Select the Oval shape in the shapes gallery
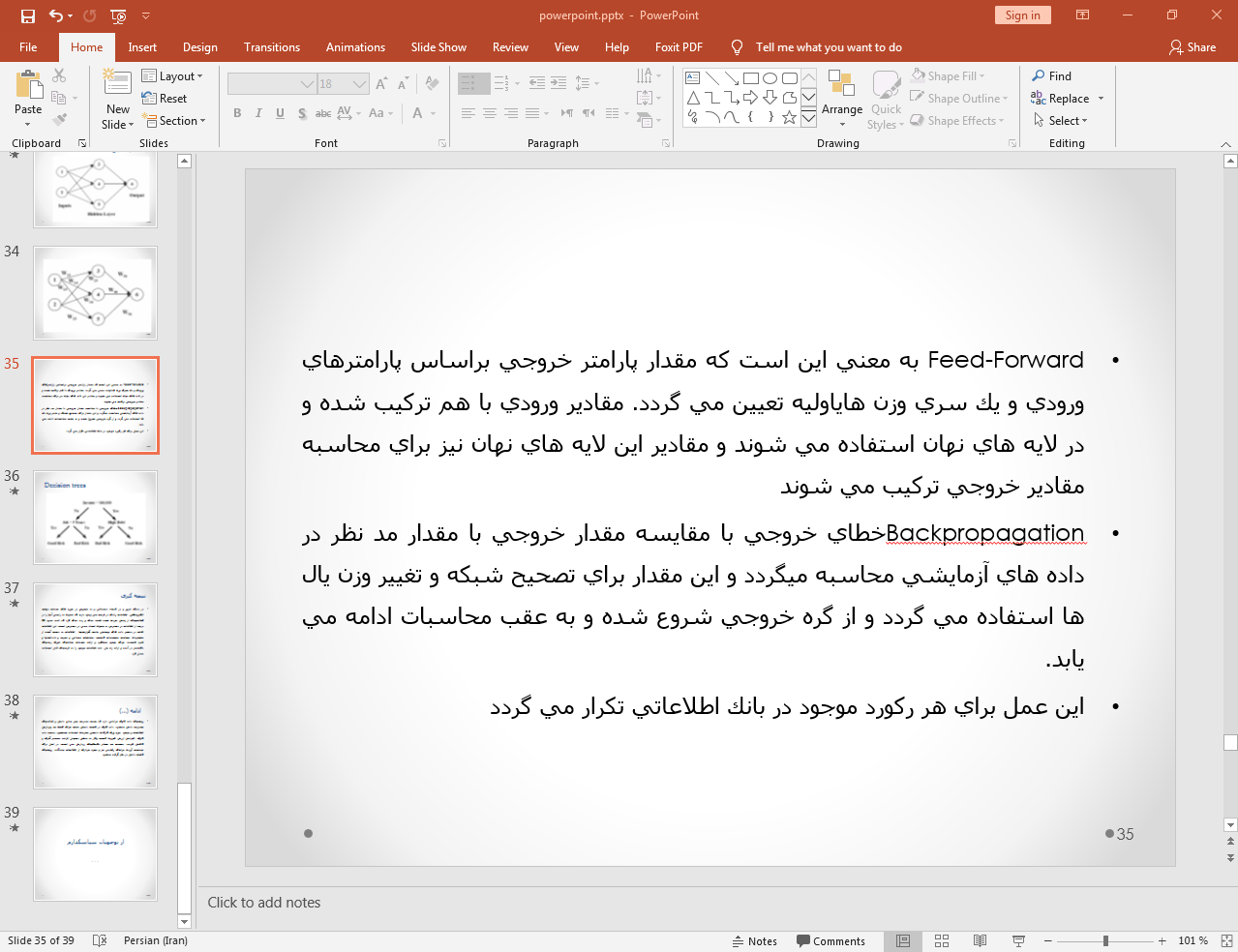 pos(770,78)
